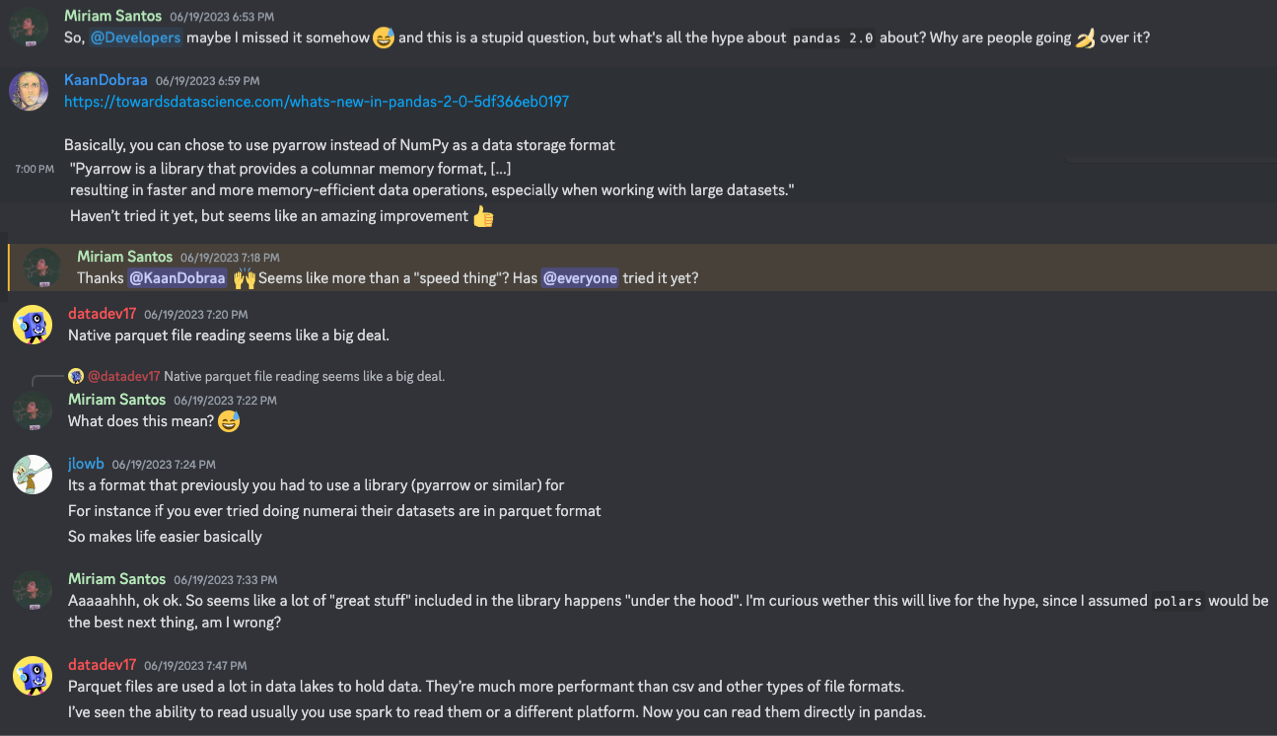The width and height of the screenshot is (1277, 736).
Task: Jump to the quoted "Native parquet file reading" reply preview
Action: [304, 377]
